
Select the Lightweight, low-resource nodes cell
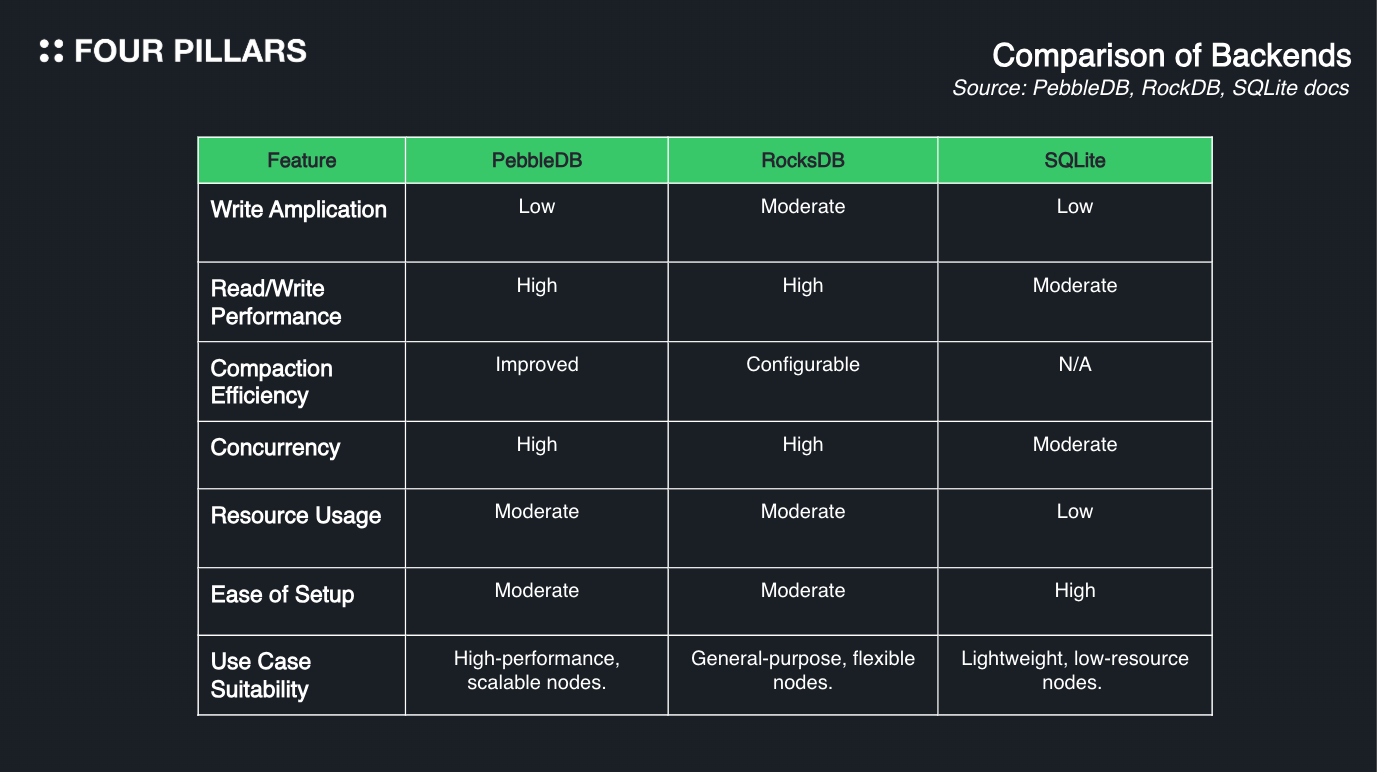click(x=1075, y=671)
